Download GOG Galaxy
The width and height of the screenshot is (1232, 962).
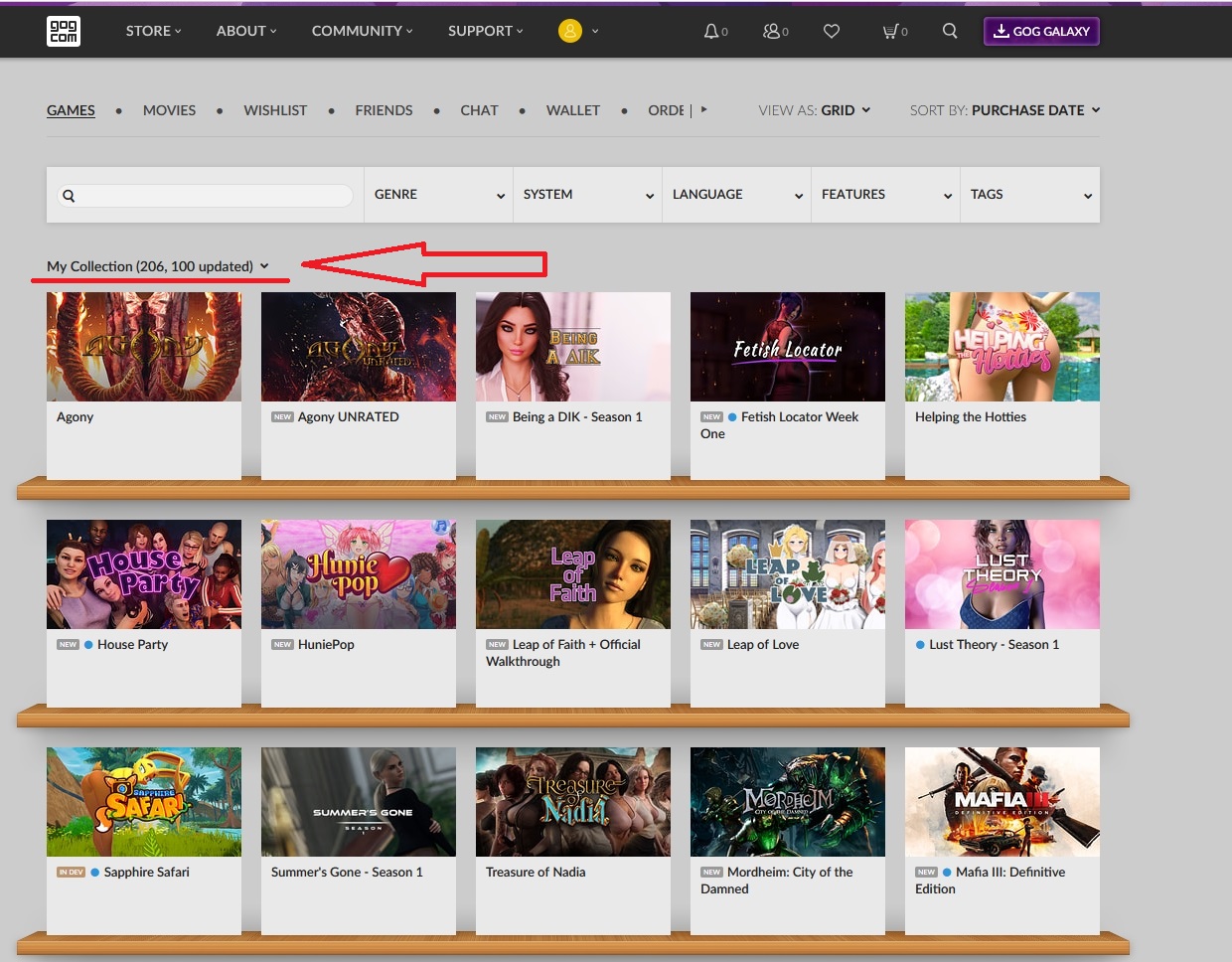[x=1041, y=31]
